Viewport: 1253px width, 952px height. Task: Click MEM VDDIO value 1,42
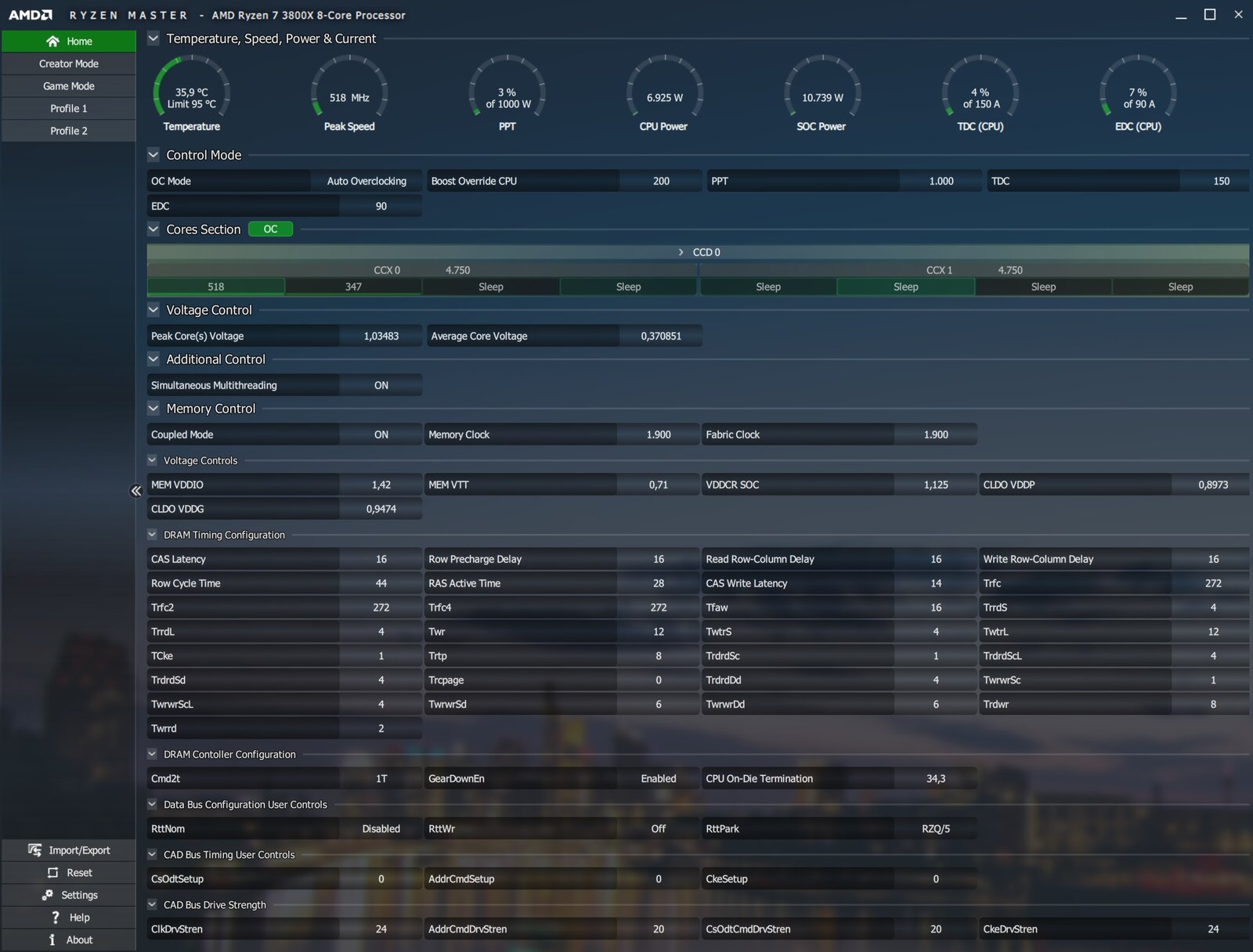point(381,485)
